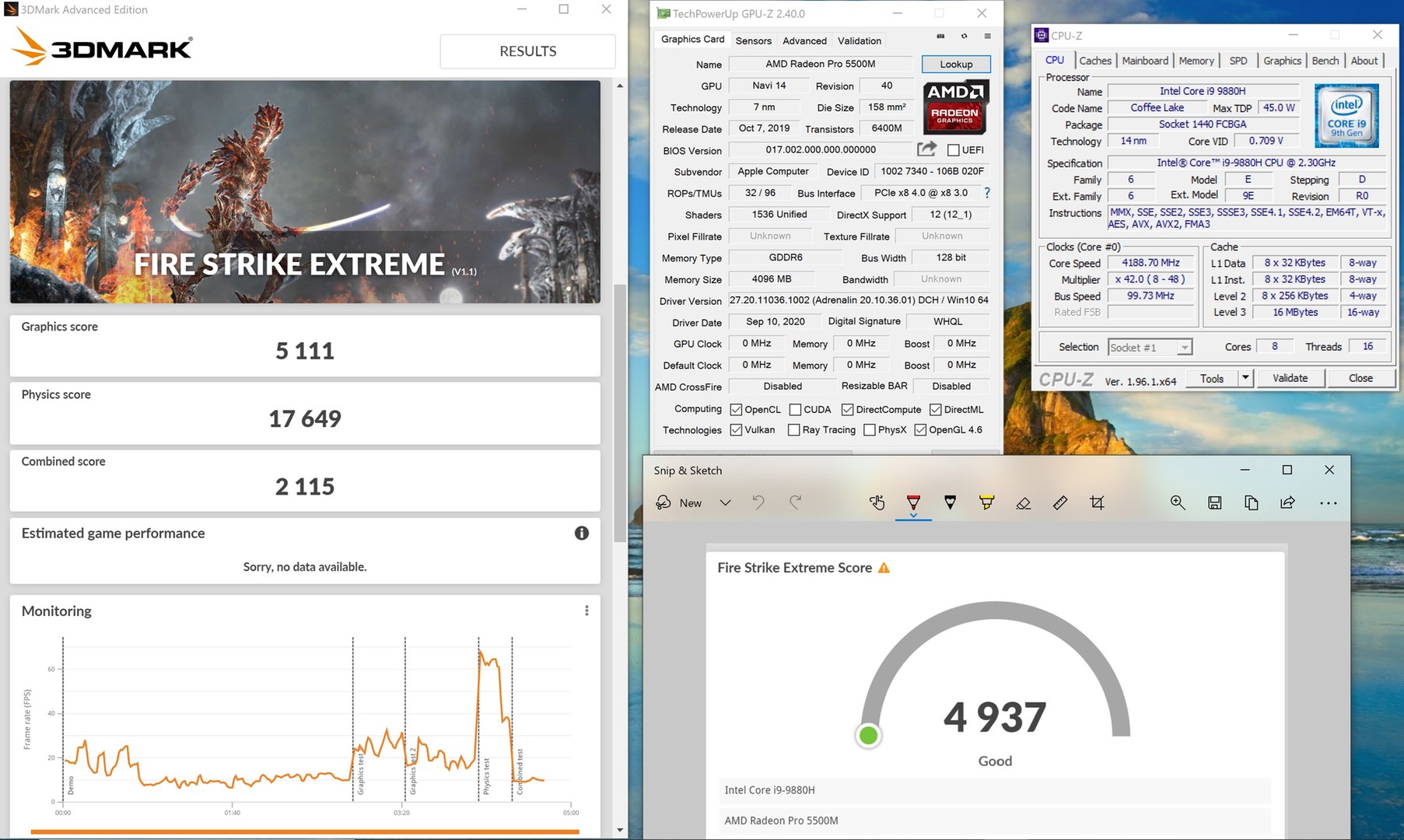Toggle DirectML checkbox in GPU-Z
This screenshot has height=840, width=1404.
click(x=936, y=409)
